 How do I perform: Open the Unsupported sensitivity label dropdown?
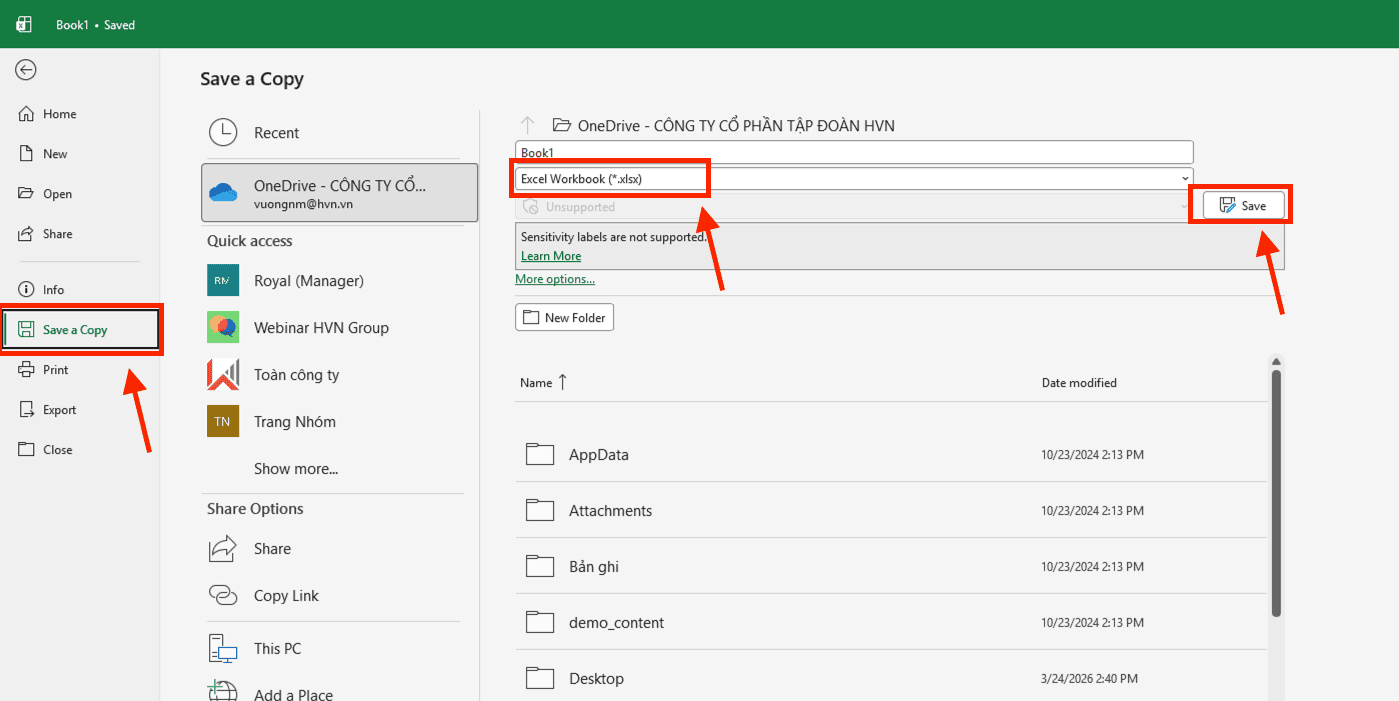click(x=1185, y=207)
